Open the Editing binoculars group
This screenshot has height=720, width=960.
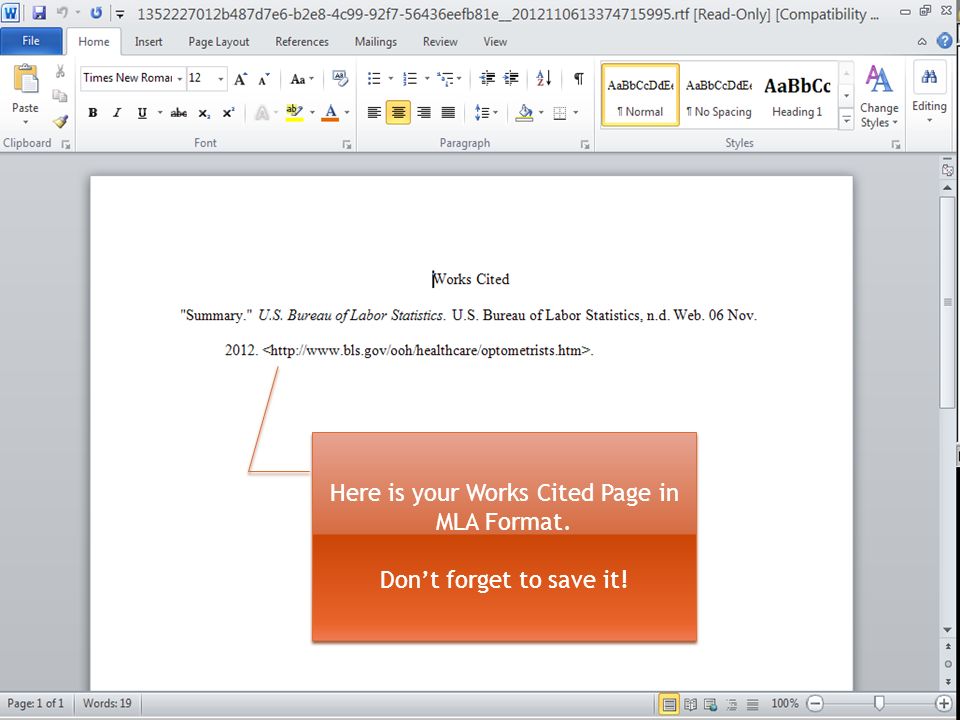click(x=929, y=93)
